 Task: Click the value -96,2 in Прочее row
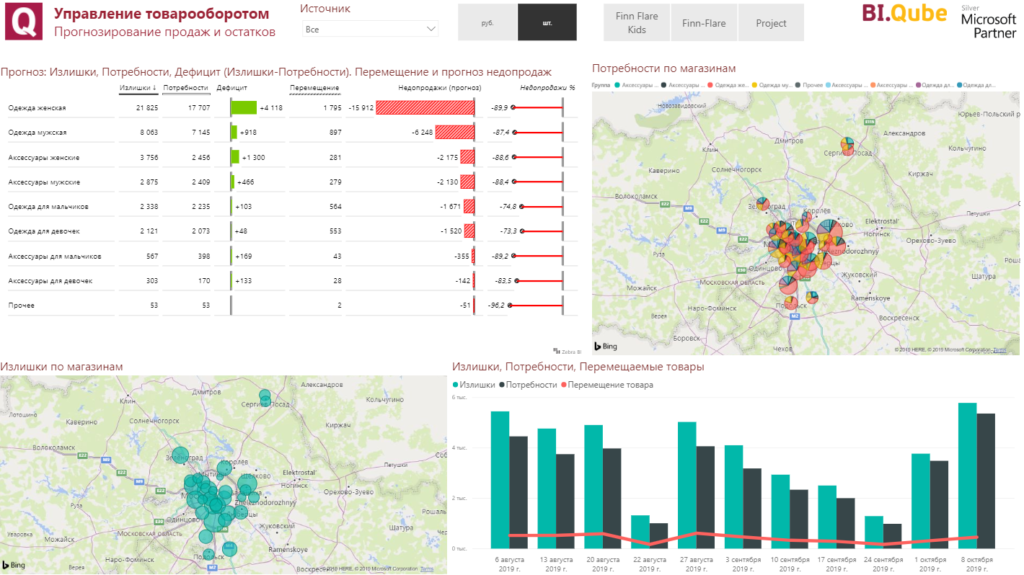click(498, 305)
